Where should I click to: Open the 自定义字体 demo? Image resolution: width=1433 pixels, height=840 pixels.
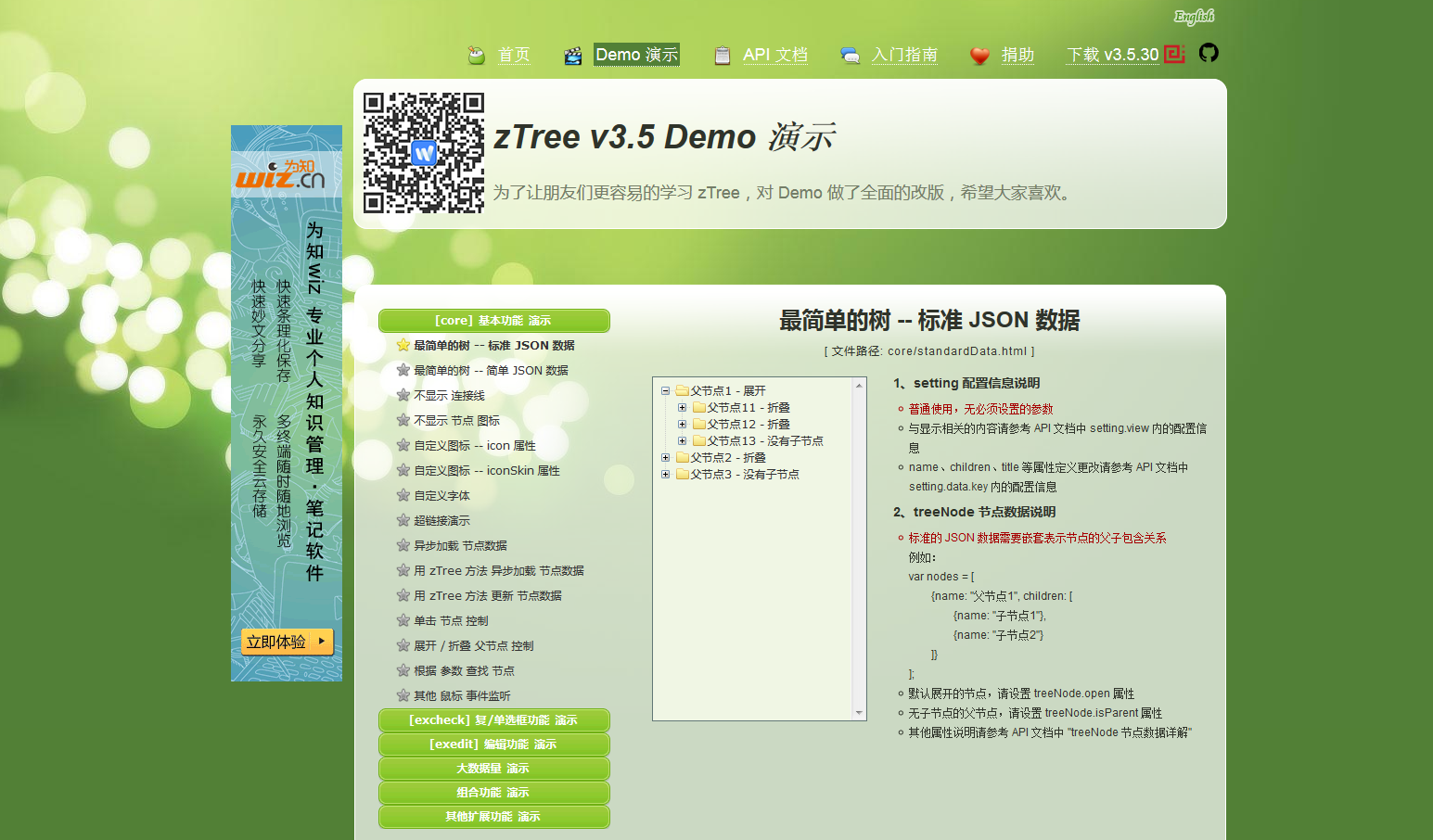(x=441, y=496)
